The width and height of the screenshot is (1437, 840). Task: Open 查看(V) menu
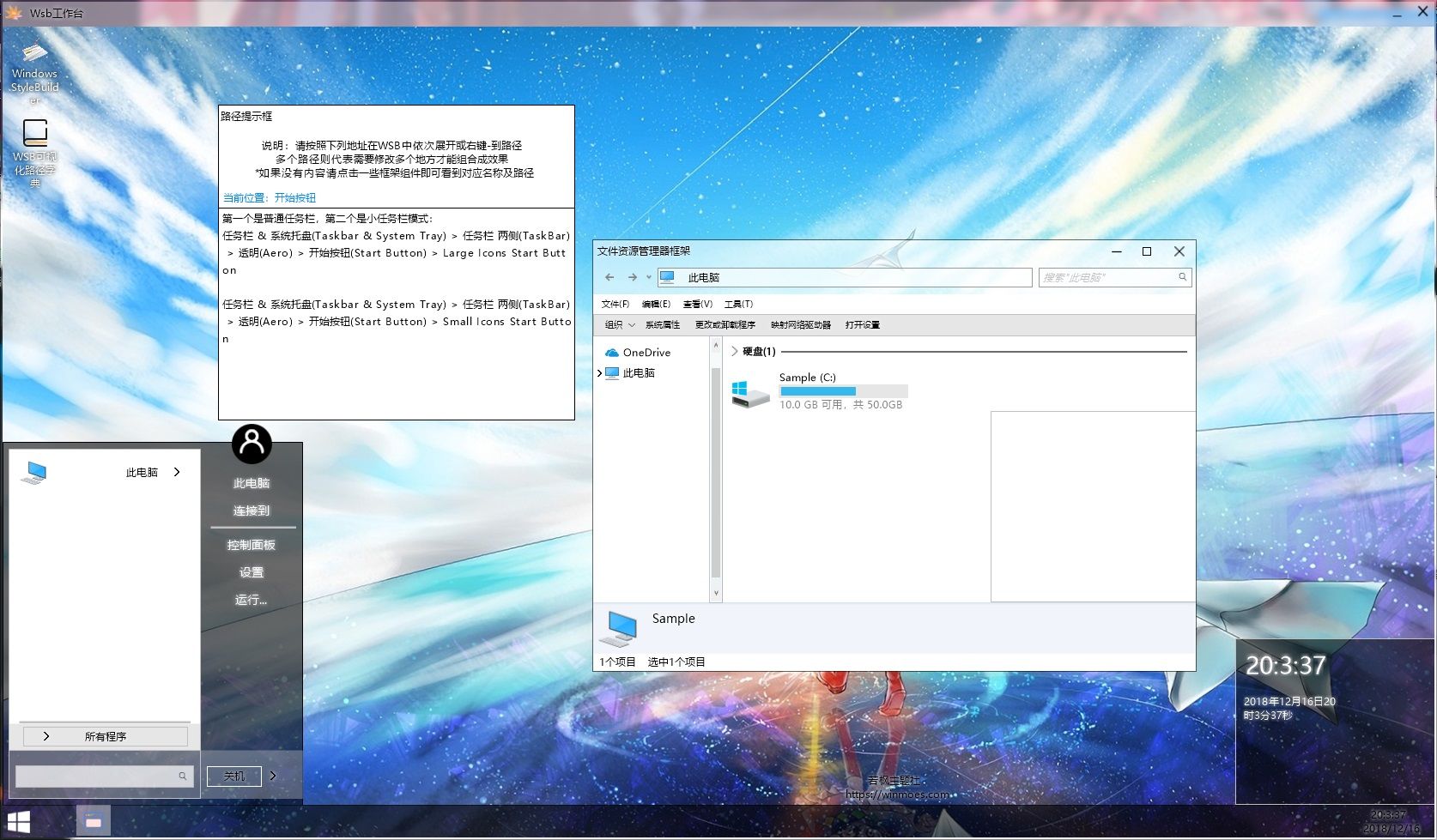(x=697, y=304)
